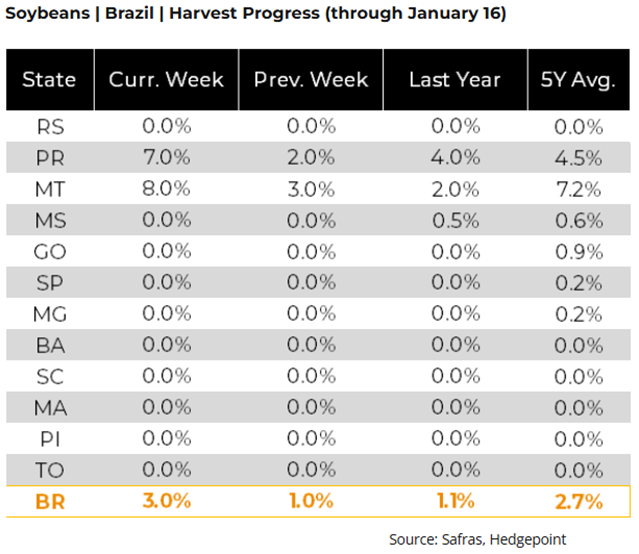This screenshot has width=639, height=554.
Task: Select the Last Year column header
Action: tap(454, 80)
